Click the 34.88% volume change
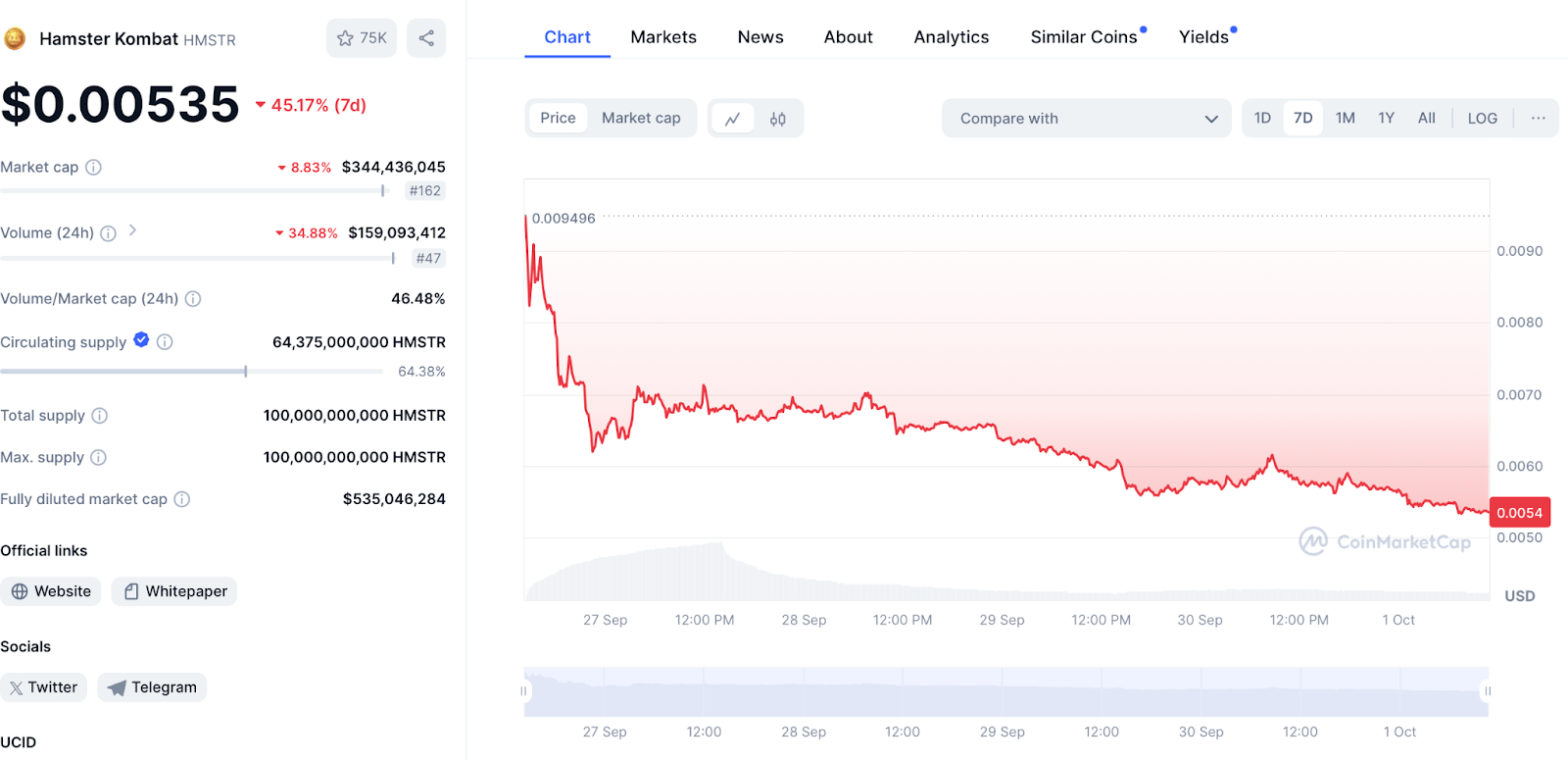 point(306,233)
